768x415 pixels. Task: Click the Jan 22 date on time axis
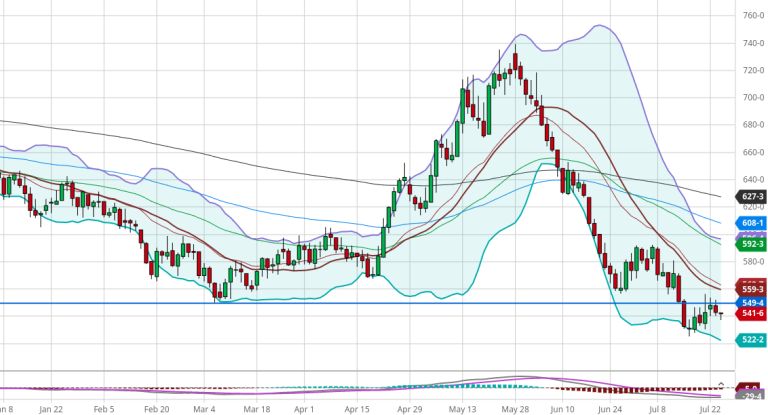click(52, 409)
